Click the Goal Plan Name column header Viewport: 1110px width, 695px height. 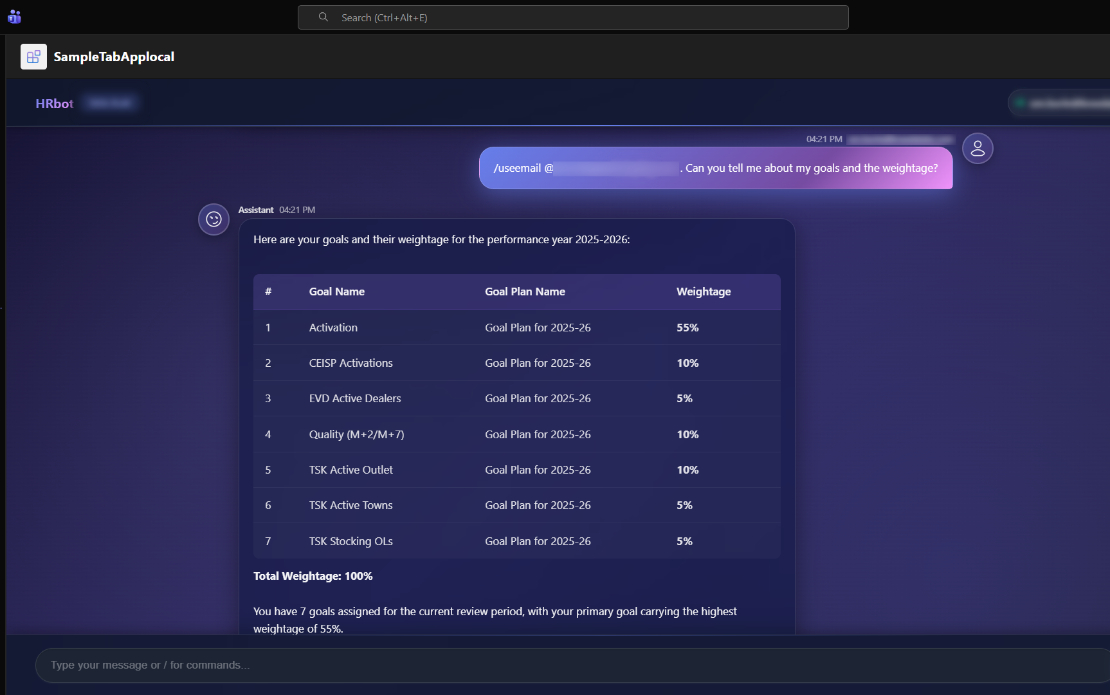click(525, 292)
